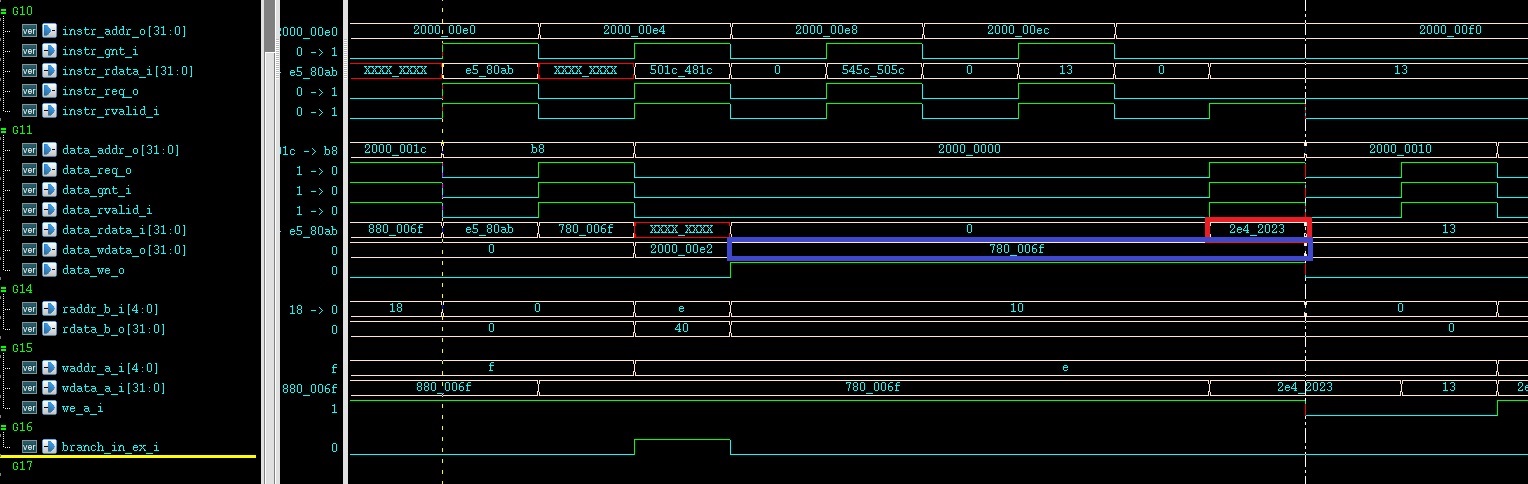Click the bus icon beside data_addr_o[31:0]
This screenshot has width=1528, height=484.
pos(48,150)
